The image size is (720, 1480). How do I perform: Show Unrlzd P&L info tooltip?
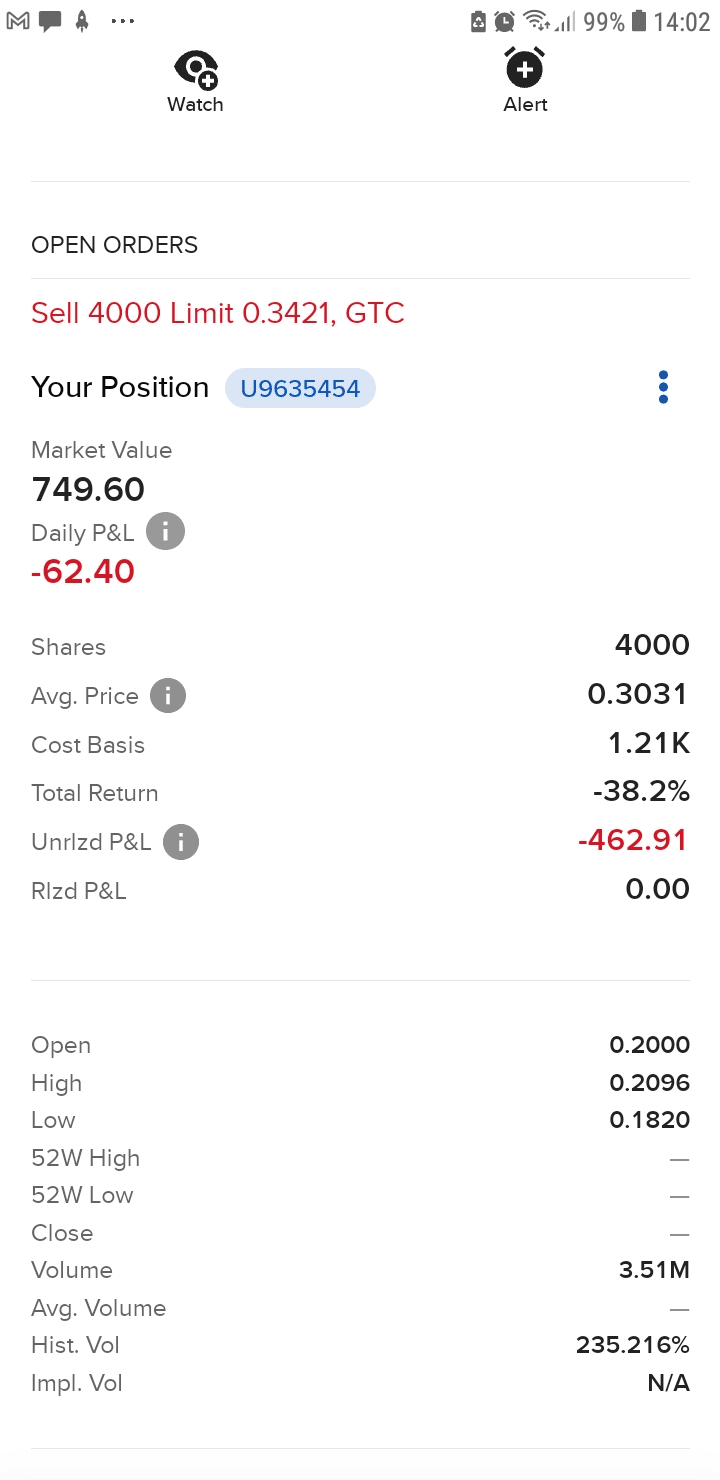coord(180,842)
